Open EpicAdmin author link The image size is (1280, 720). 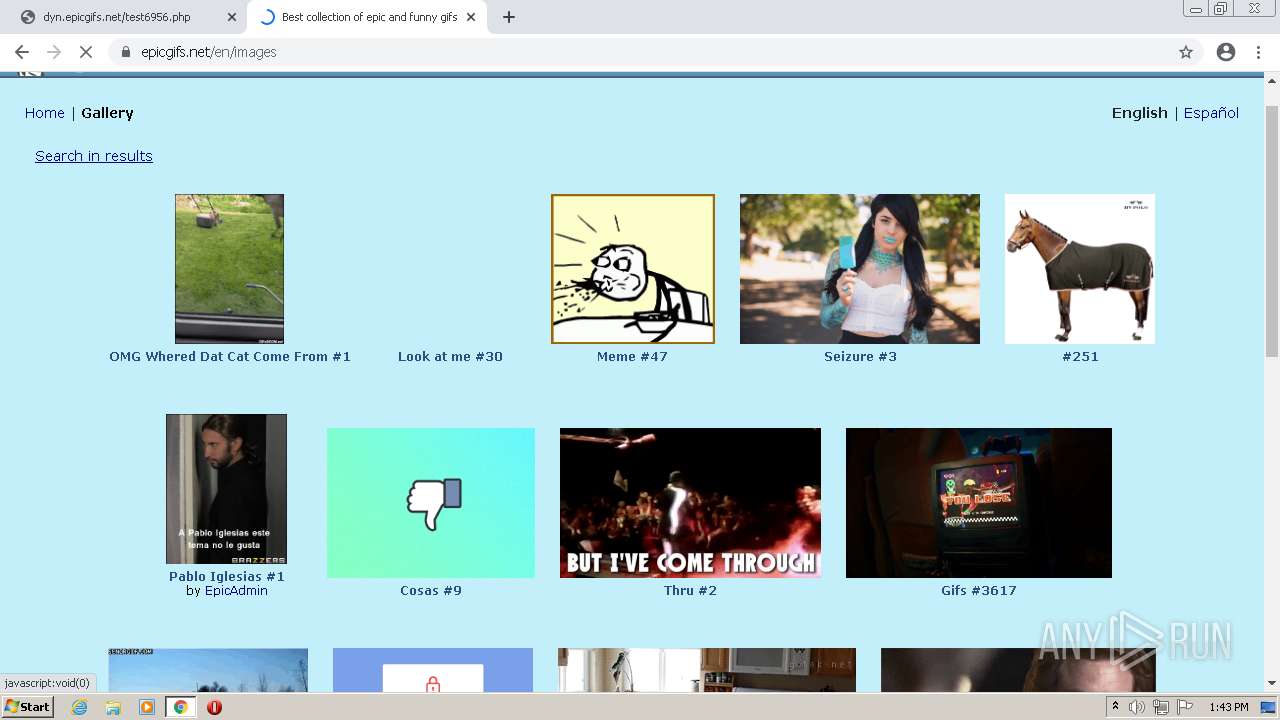(x=236, y=591)
